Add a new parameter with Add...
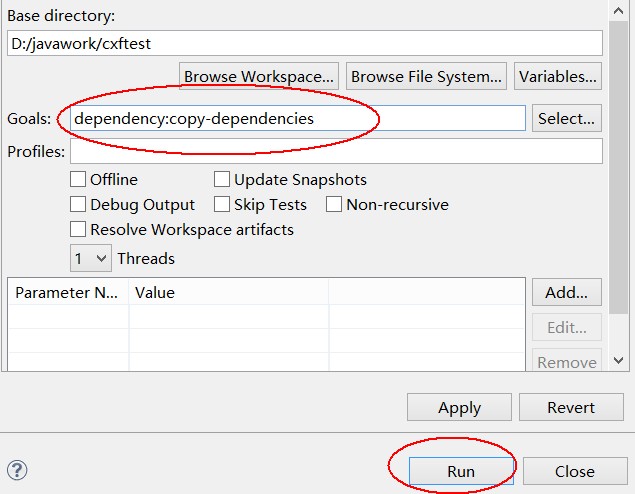Image resolution: width=635 pixels, height=494 pixels. [567, 293]
